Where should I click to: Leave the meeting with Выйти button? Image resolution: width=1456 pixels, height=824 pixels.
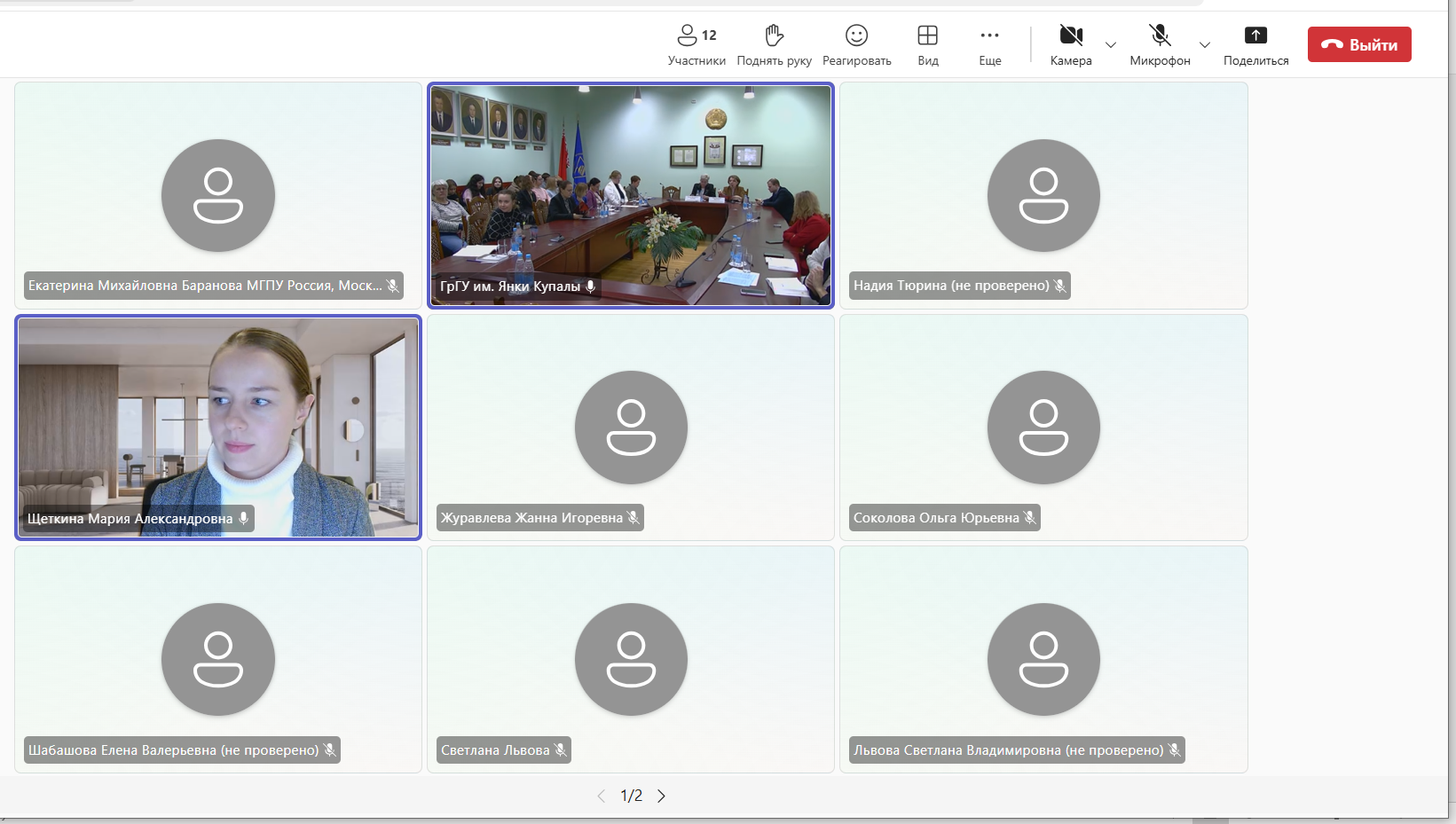point(1359,44)
